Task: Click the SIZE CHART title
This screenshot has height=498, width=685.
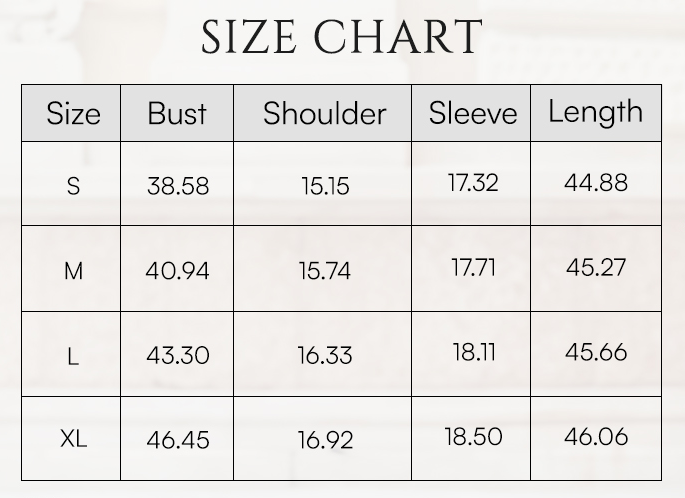Action: (342, 38)
